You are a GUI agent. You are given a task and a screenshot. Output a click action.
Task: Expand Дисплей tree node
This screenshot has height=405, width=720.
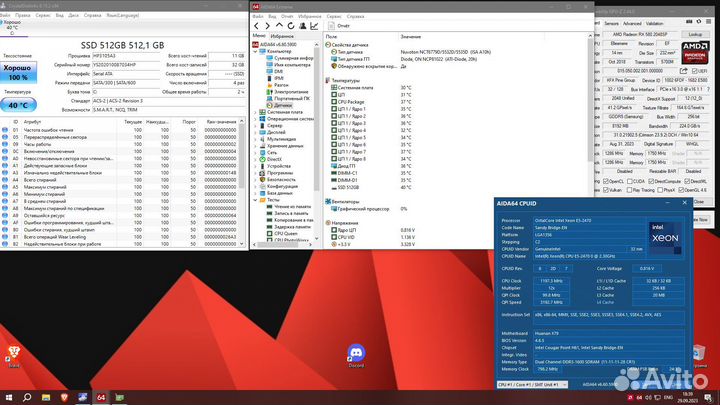[255, 132]
